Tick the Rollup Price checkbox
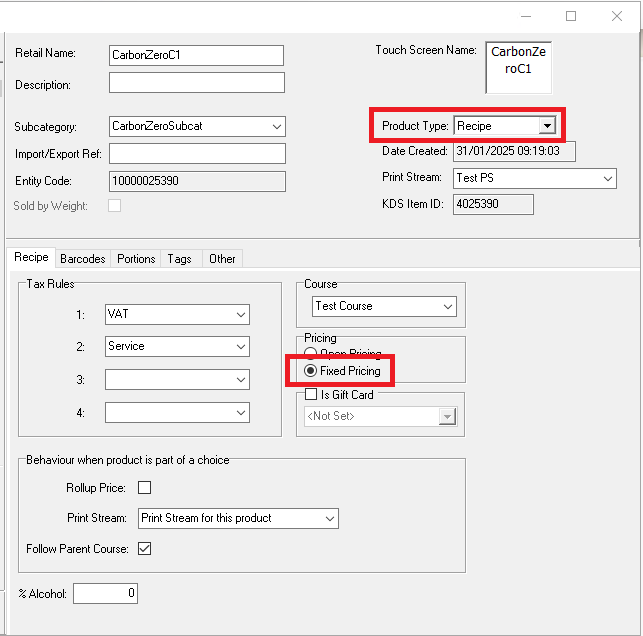This screenshot has width=643, height=636. [x=144, y=488]
